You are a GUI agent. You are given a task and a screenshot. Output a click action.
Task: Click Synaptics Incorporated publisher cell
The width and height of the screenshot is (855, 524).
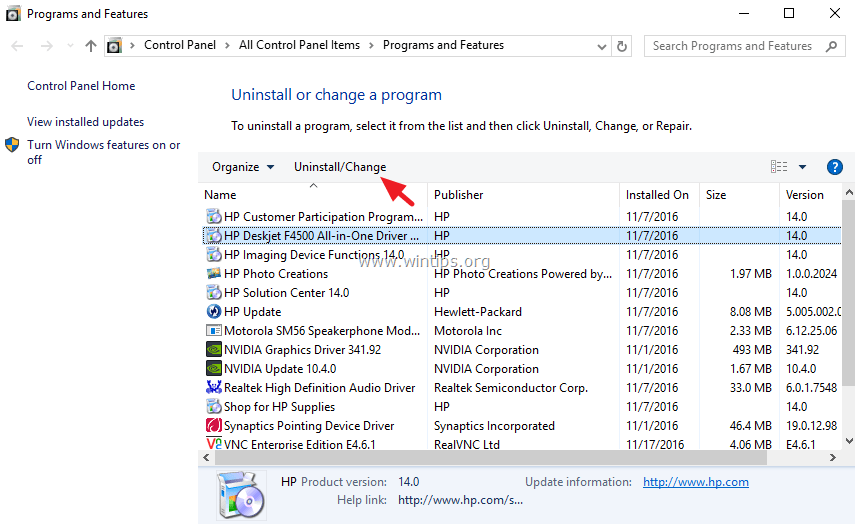tap(494, 426)
